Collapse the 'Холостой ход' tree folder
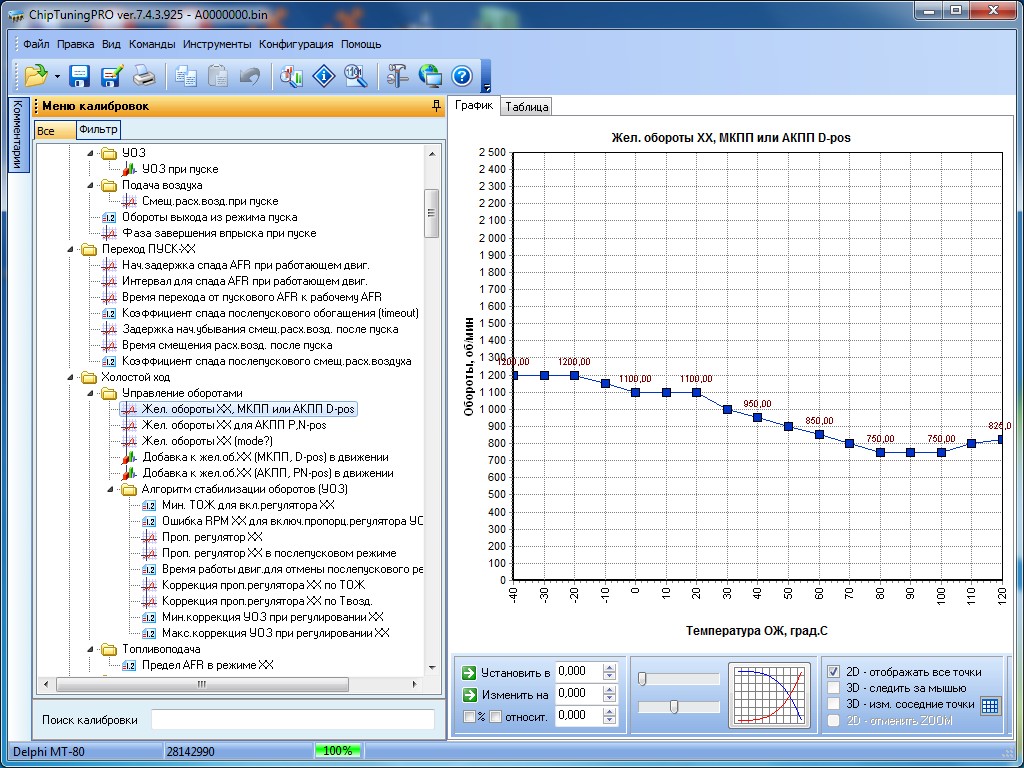The height and width of the screenshot is (768, 1024). pos(71,377)
